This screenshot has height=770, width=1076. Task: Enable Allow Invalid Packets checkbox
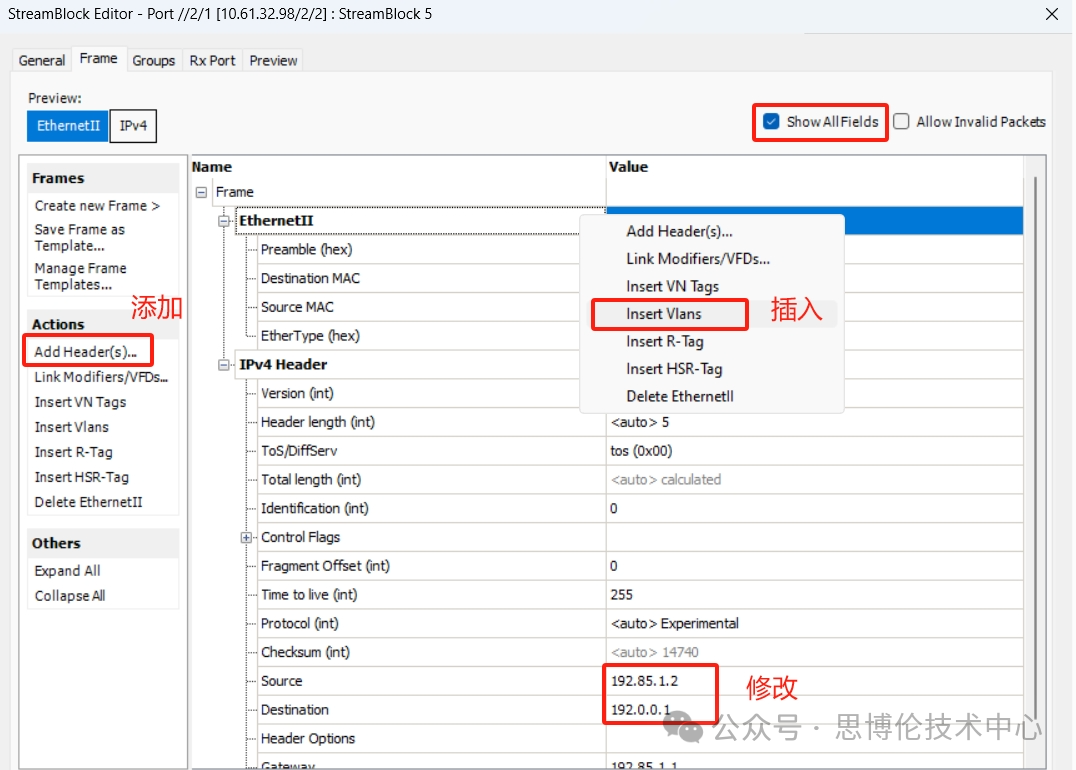click(x=902, y=122)
